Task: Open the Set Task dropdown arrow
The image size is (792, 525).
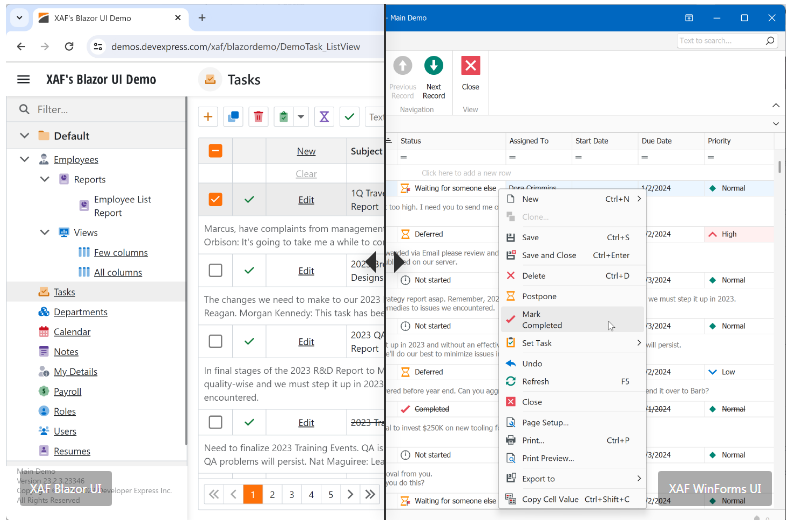Action: 301,117
